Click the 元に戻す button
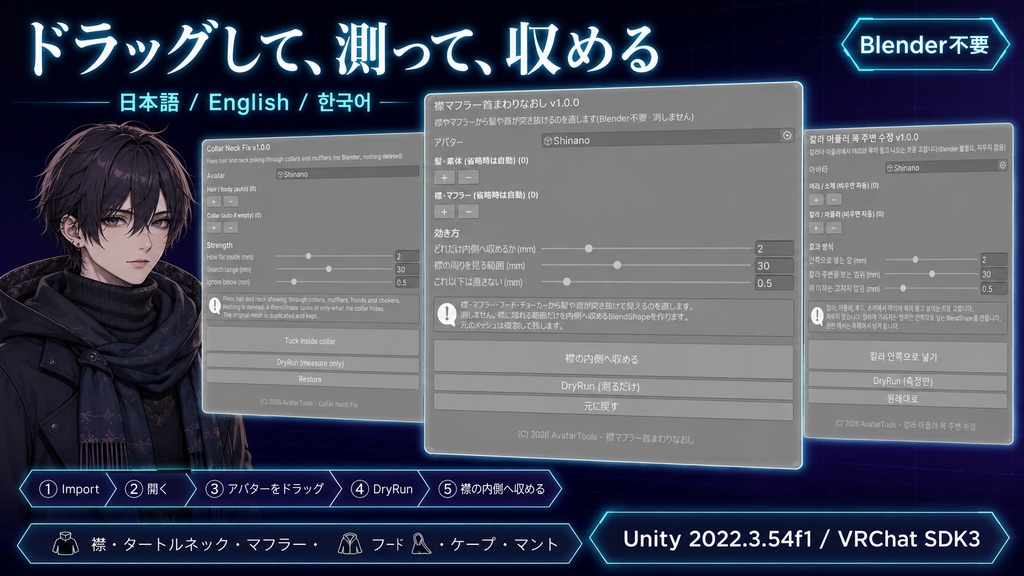Image resolution: width=1024 pixels, height=576 pixels. click(613, 406)
